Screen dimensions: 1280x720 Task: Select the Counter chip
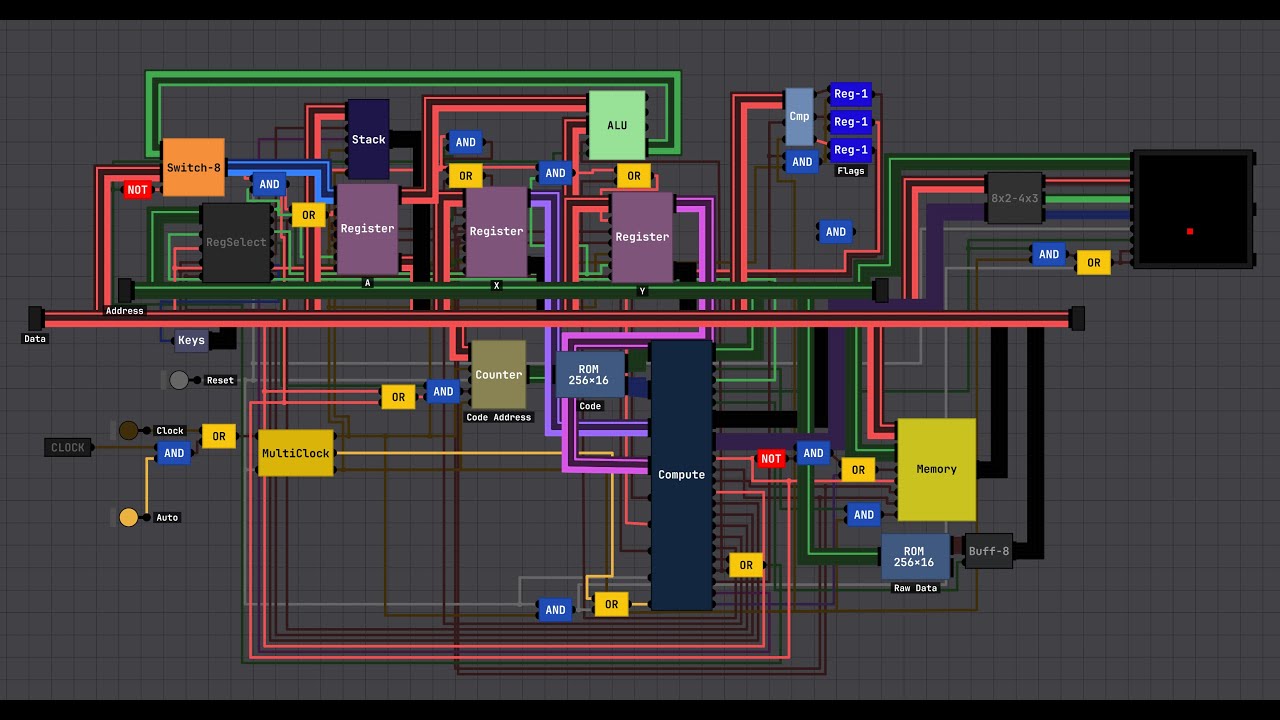click(499, 375)
